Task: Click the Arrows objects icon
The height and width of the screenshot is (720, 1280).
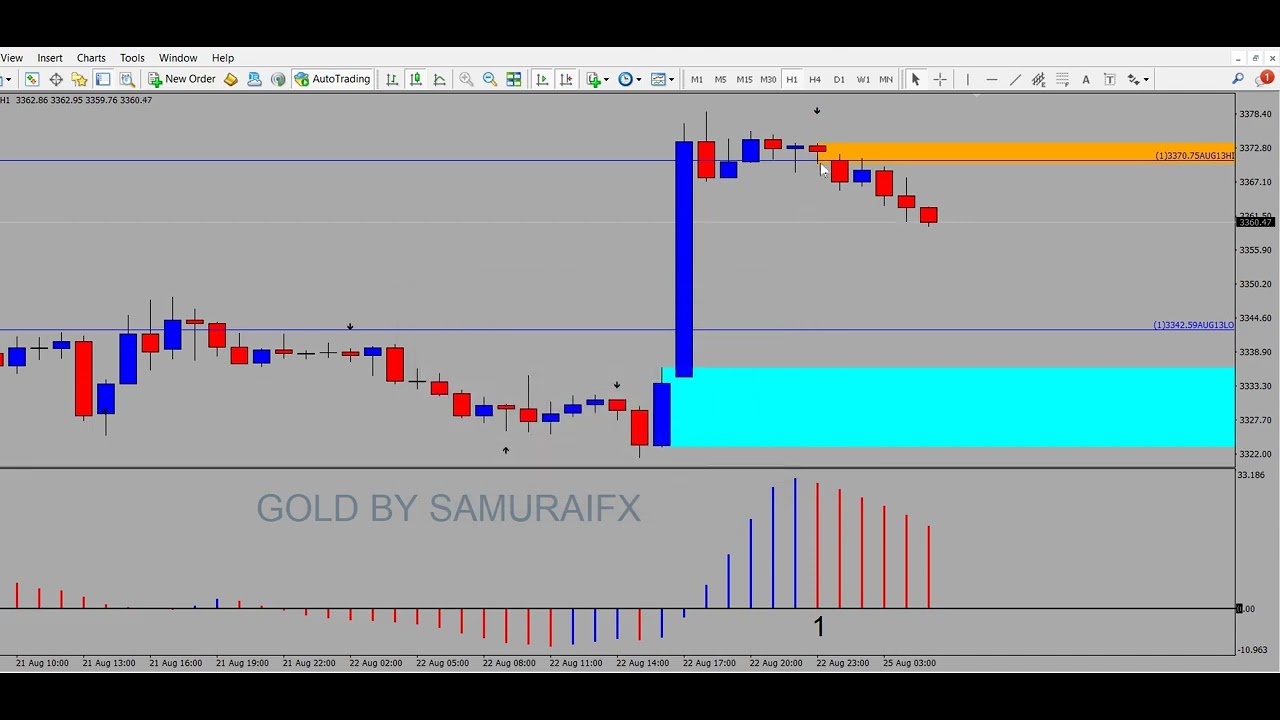Action: click(1134, 79)
